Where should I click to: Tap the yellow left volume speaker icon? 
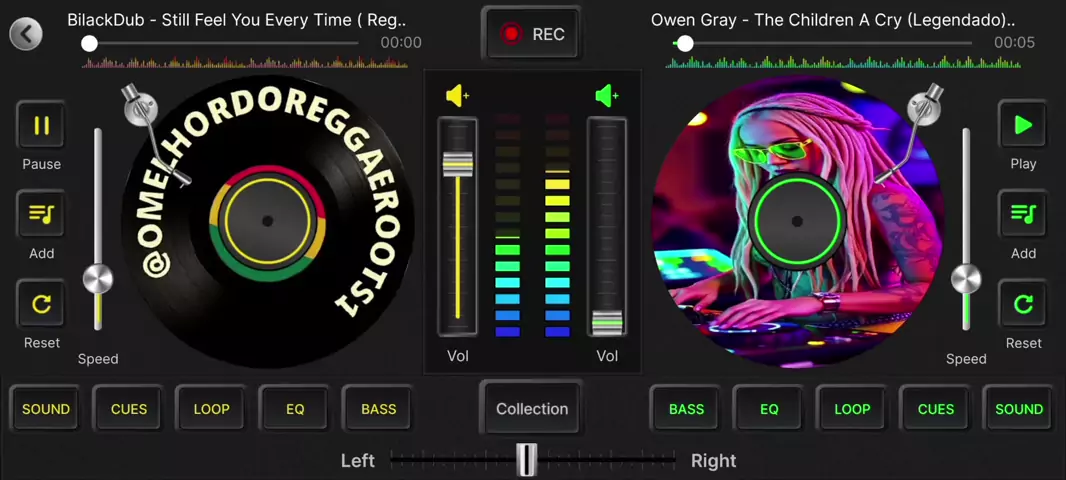458,95
